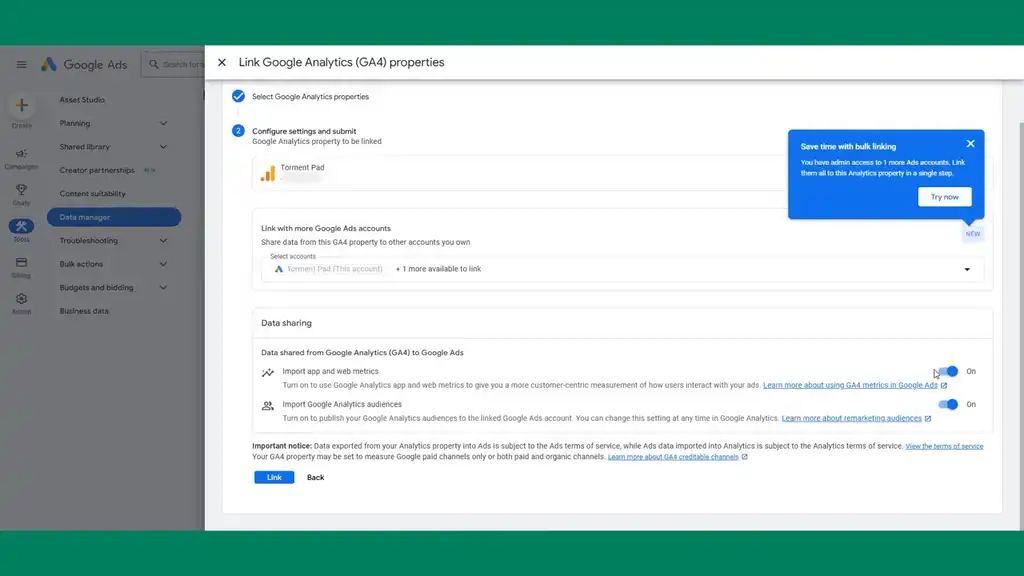Open the View the terms of service link

(947, 445)
